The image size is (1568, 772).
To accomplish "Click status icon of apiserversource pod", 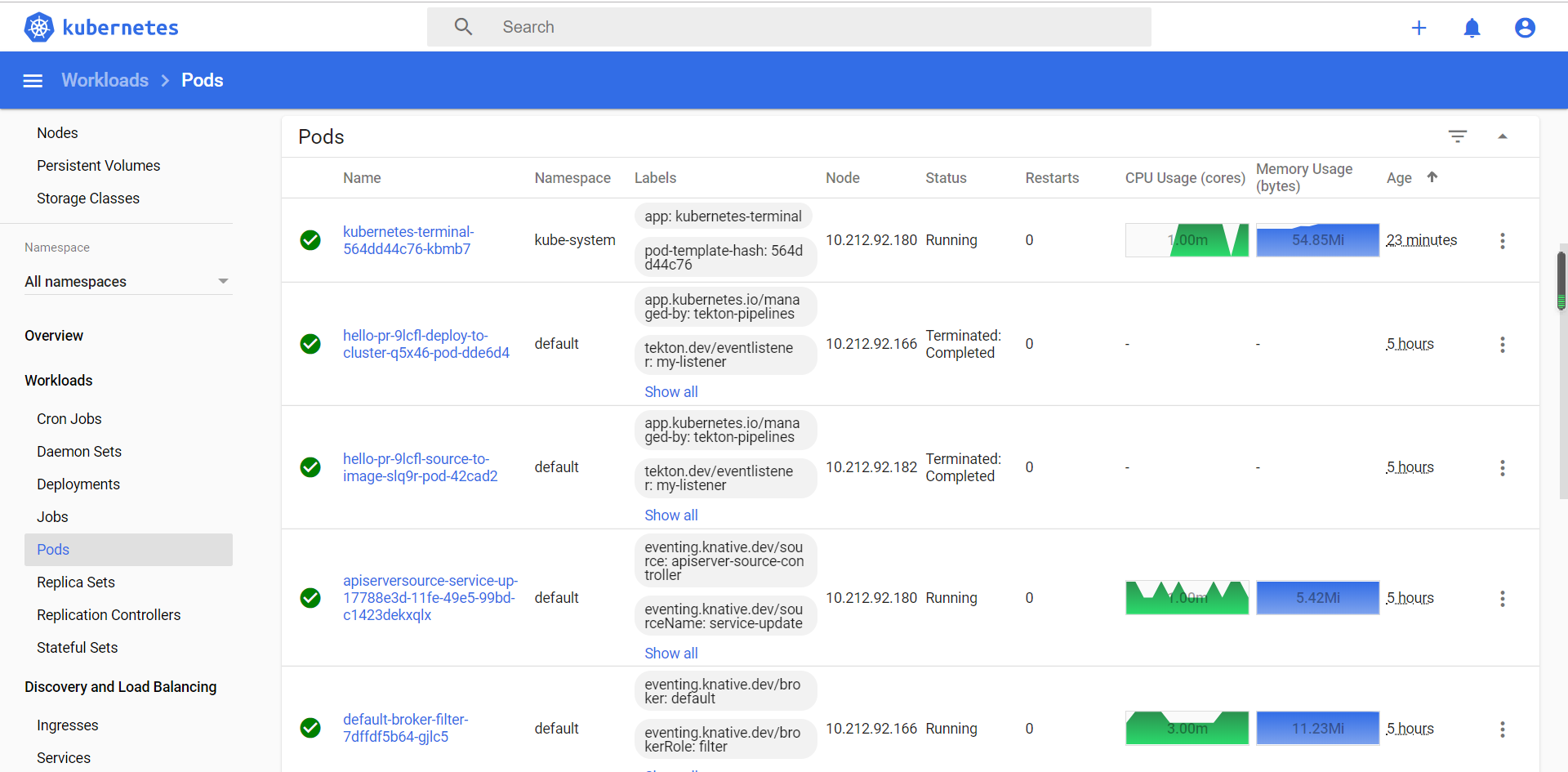I will [310, 598].
